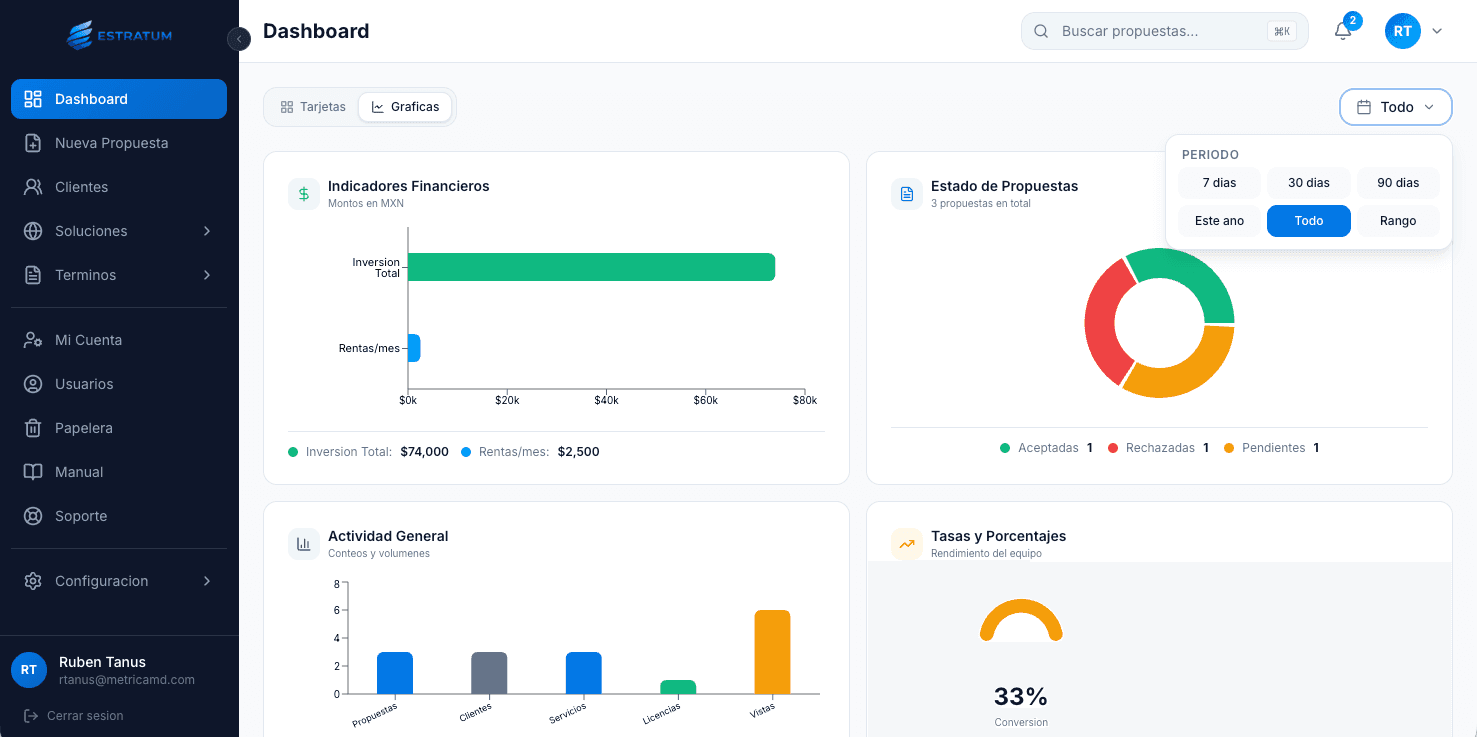Click the Estratum logo in the sidebar
The width and height of the screenshot is (1477, 737).
(119, 35)
